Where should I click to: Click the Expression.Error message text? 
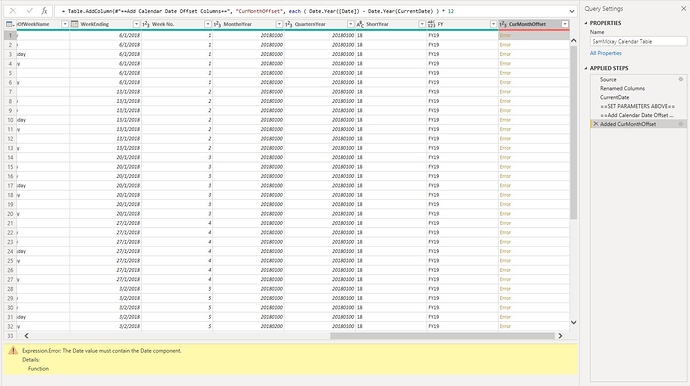click(x=102, y=351)
